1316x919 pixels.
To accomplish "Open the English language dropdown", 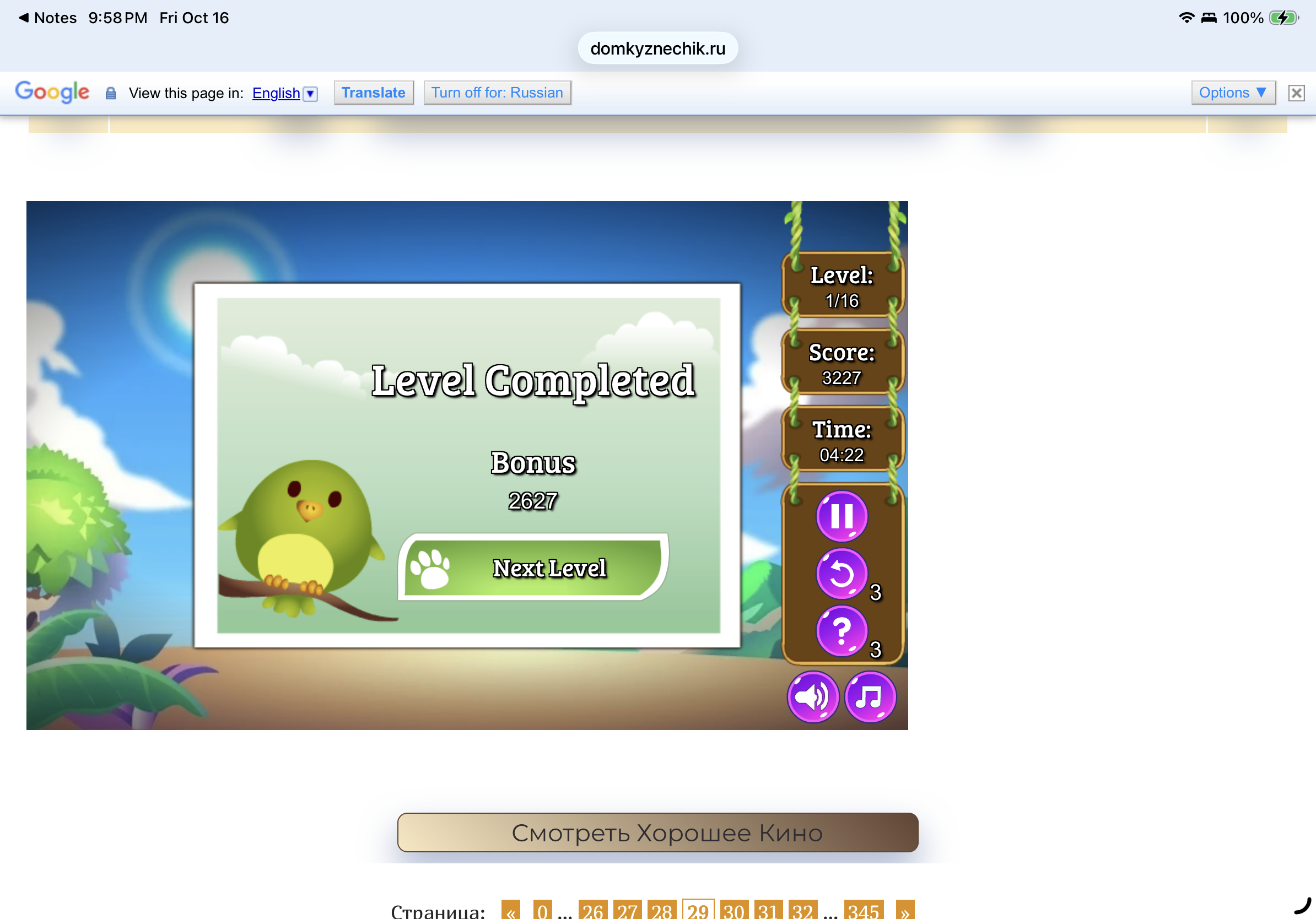I will pyautogui.click(x=285, y=94).
